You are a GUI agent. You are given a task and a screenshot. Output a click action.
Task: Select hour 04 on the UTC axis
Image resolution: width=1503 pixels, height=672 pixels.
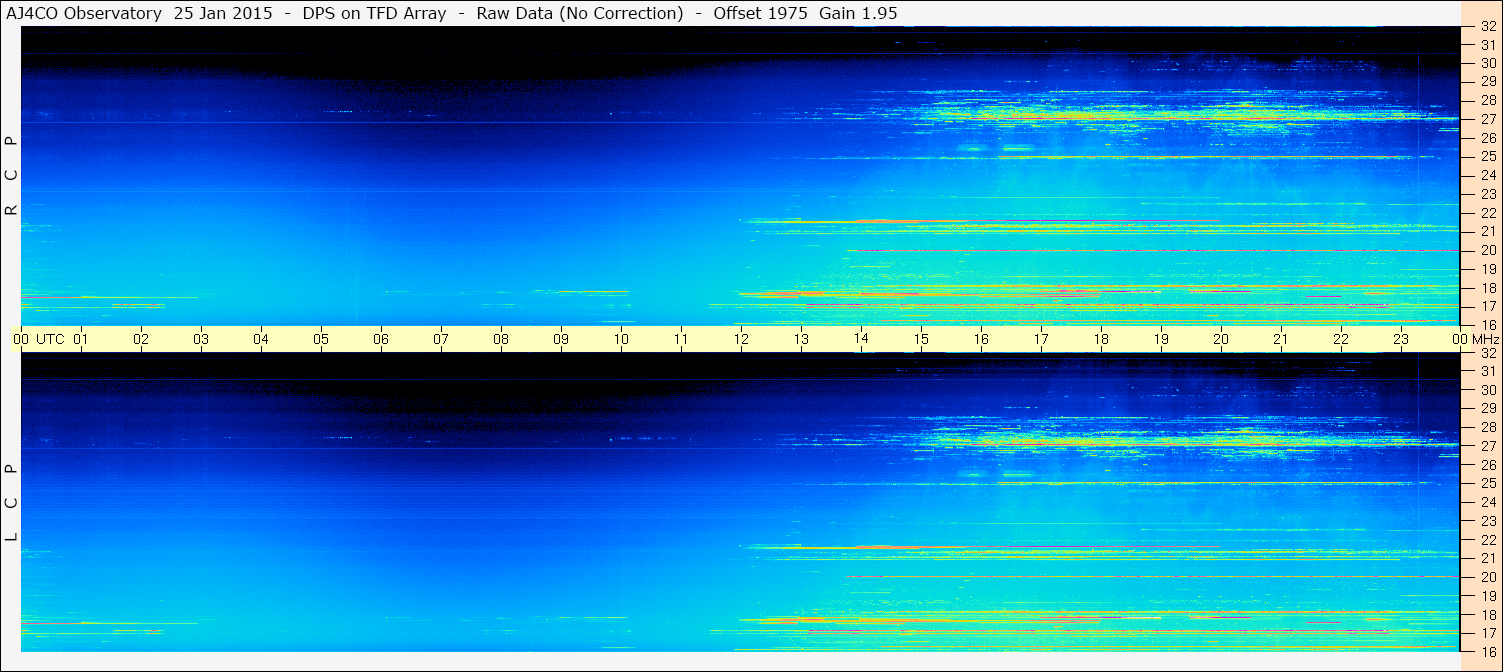point(261,339)
